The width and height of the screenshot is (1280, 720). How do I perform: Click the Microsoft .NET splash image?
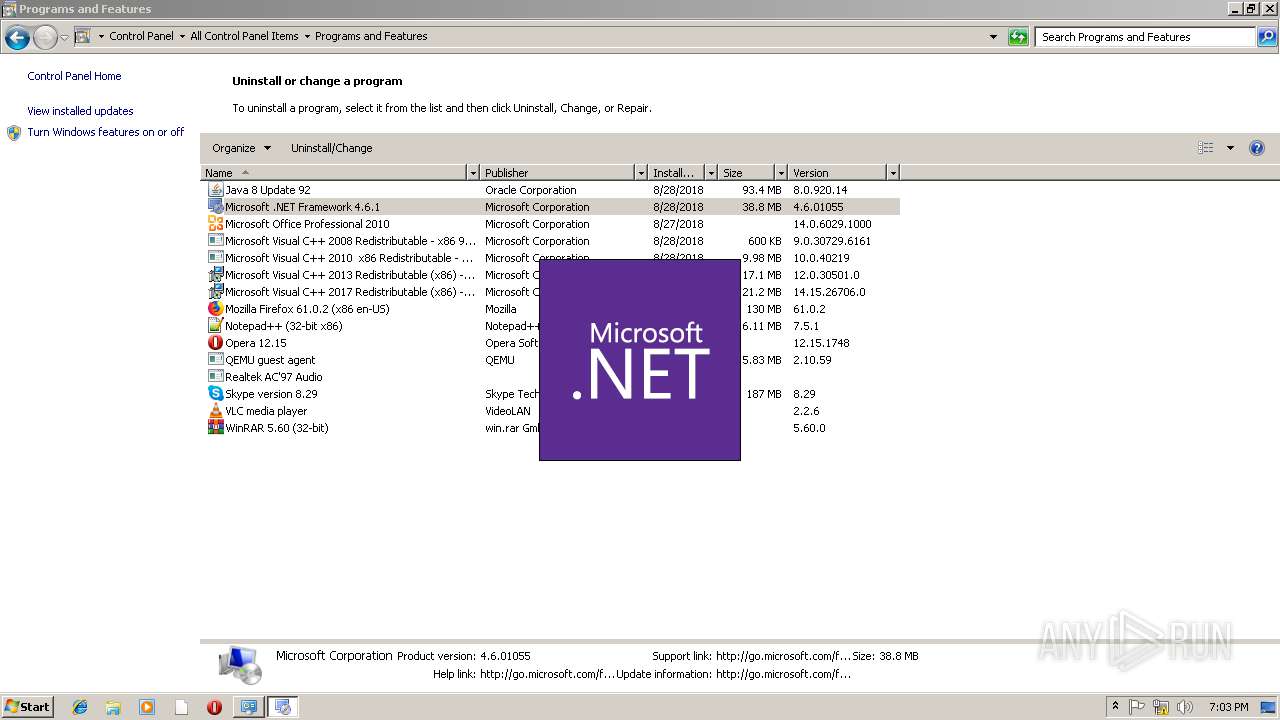pos(640,360)
